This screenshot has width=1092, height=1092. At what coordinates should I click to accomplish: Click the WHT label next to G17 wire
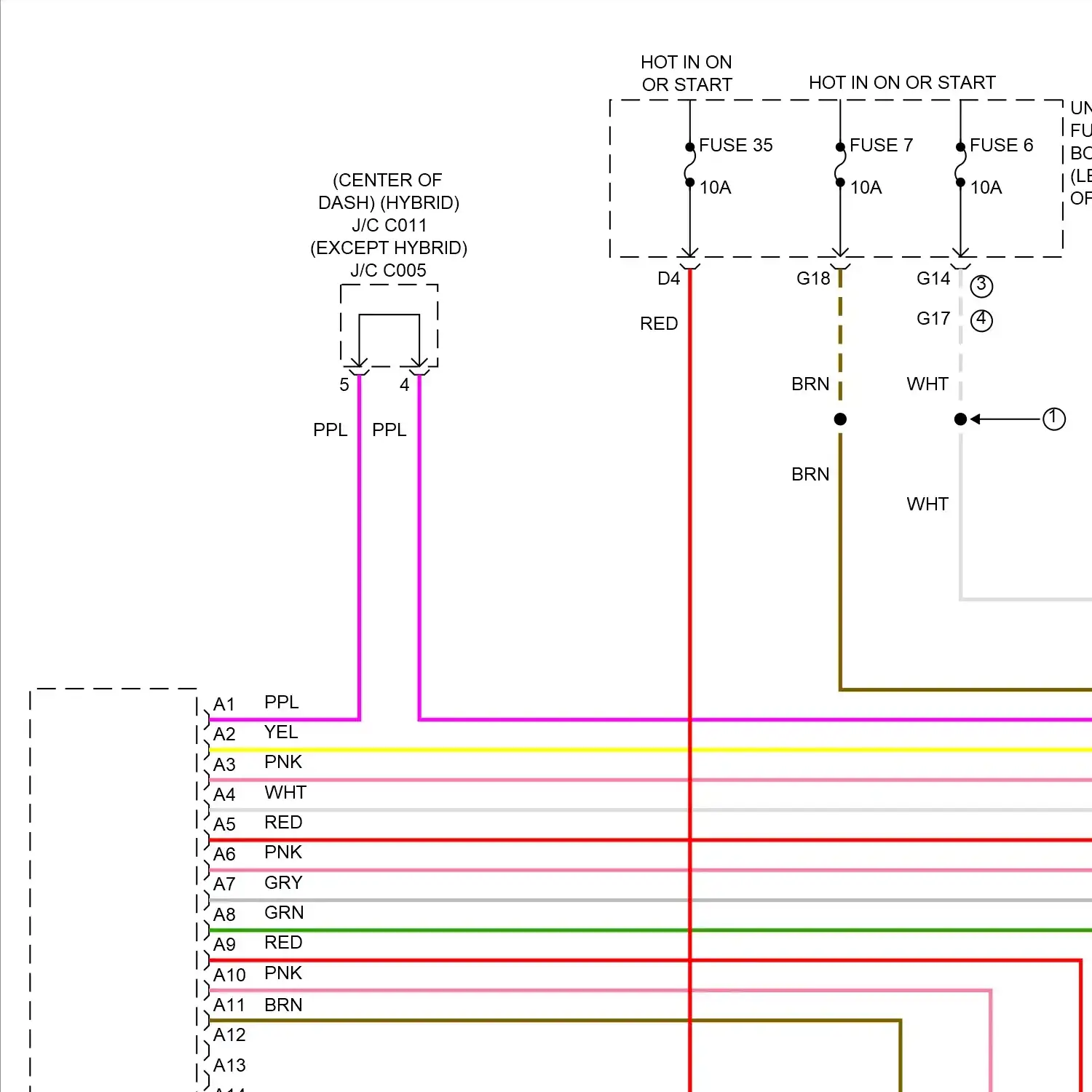pyautogui.click(x=927, y=384)
